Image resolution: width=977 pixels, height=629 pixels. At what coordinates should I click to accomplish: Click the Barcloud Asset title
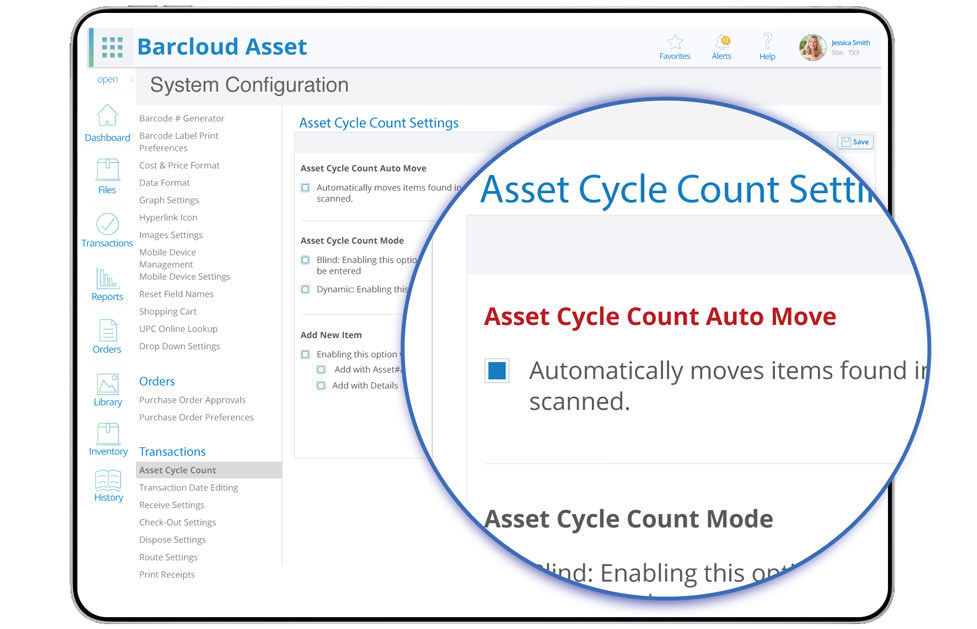222,47
